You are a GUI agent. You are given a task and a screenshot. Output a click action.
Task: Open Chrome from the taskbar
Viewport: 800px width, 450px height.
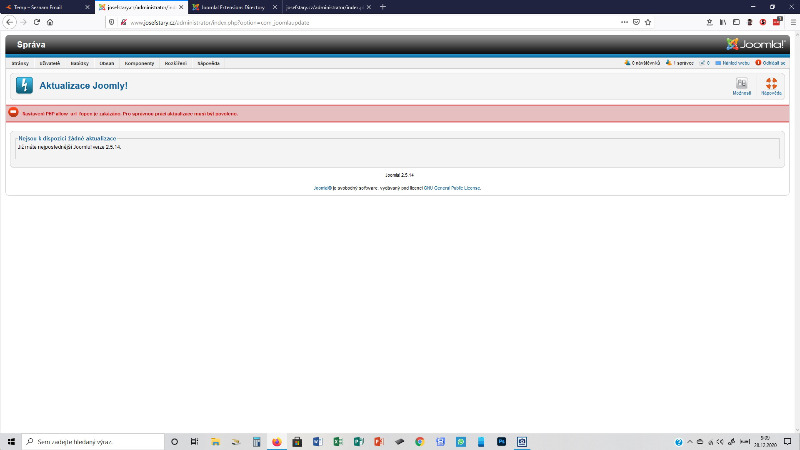coord(419,441)
